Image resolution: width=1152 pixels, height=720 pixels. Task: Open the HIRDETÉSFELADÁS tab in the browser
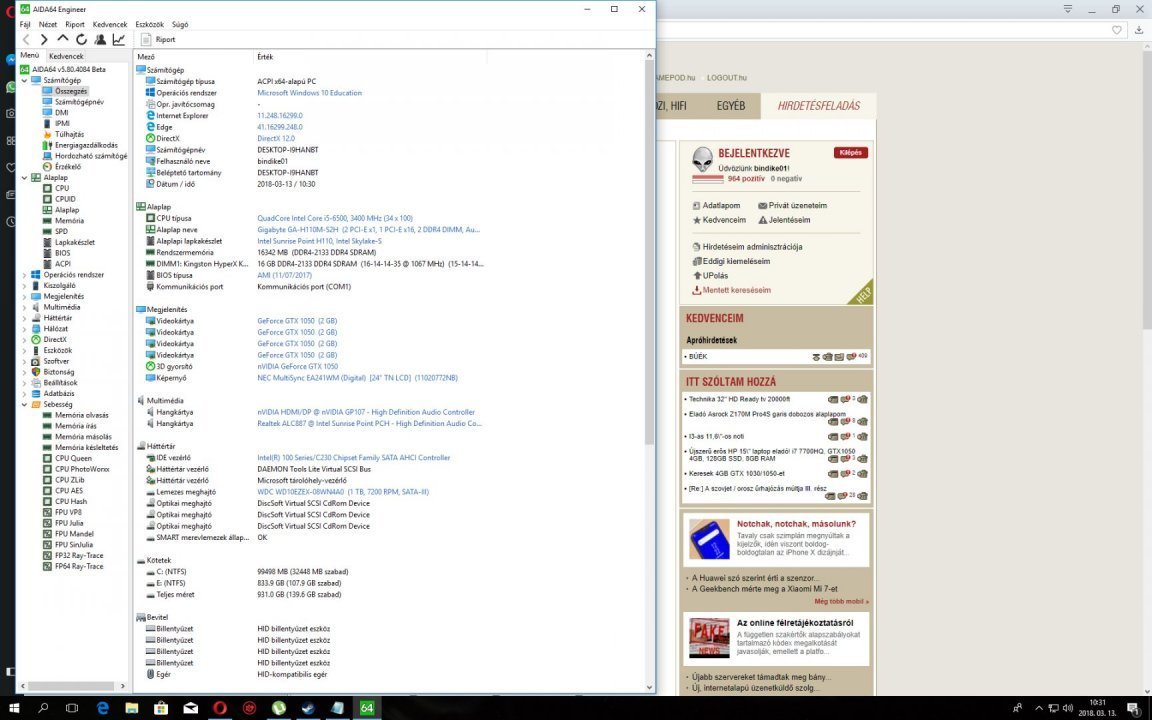818,106
